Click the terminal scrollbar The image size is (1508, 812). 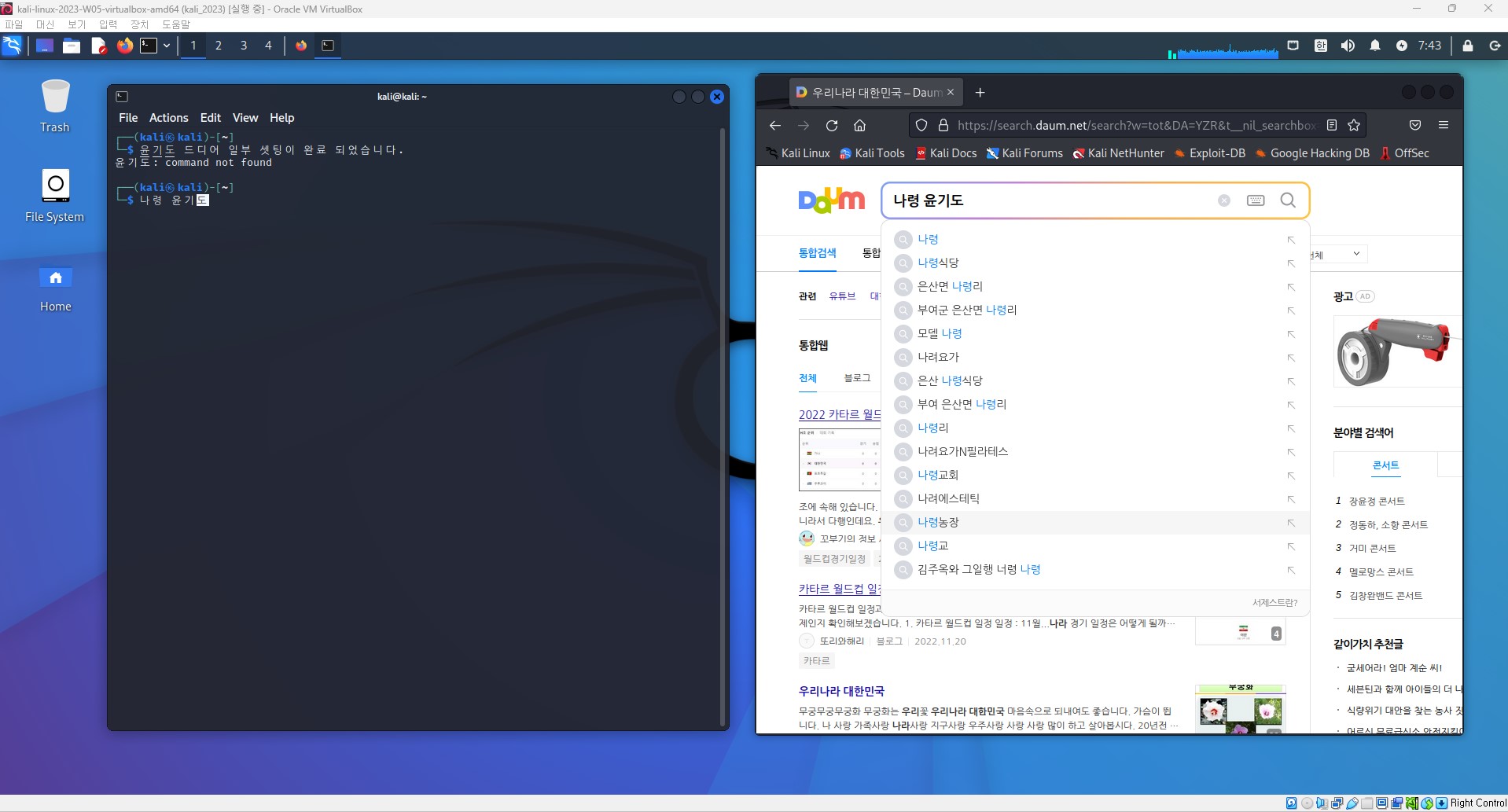[x=723, y=427]
